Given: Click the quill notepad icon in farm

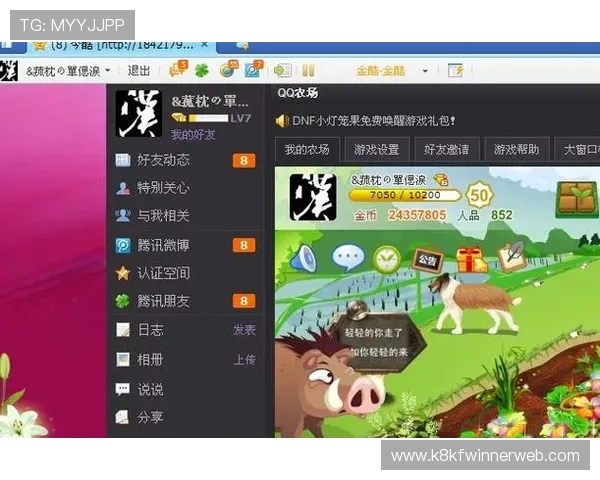Looking at the screenshot, I should (x=512, y=256).
